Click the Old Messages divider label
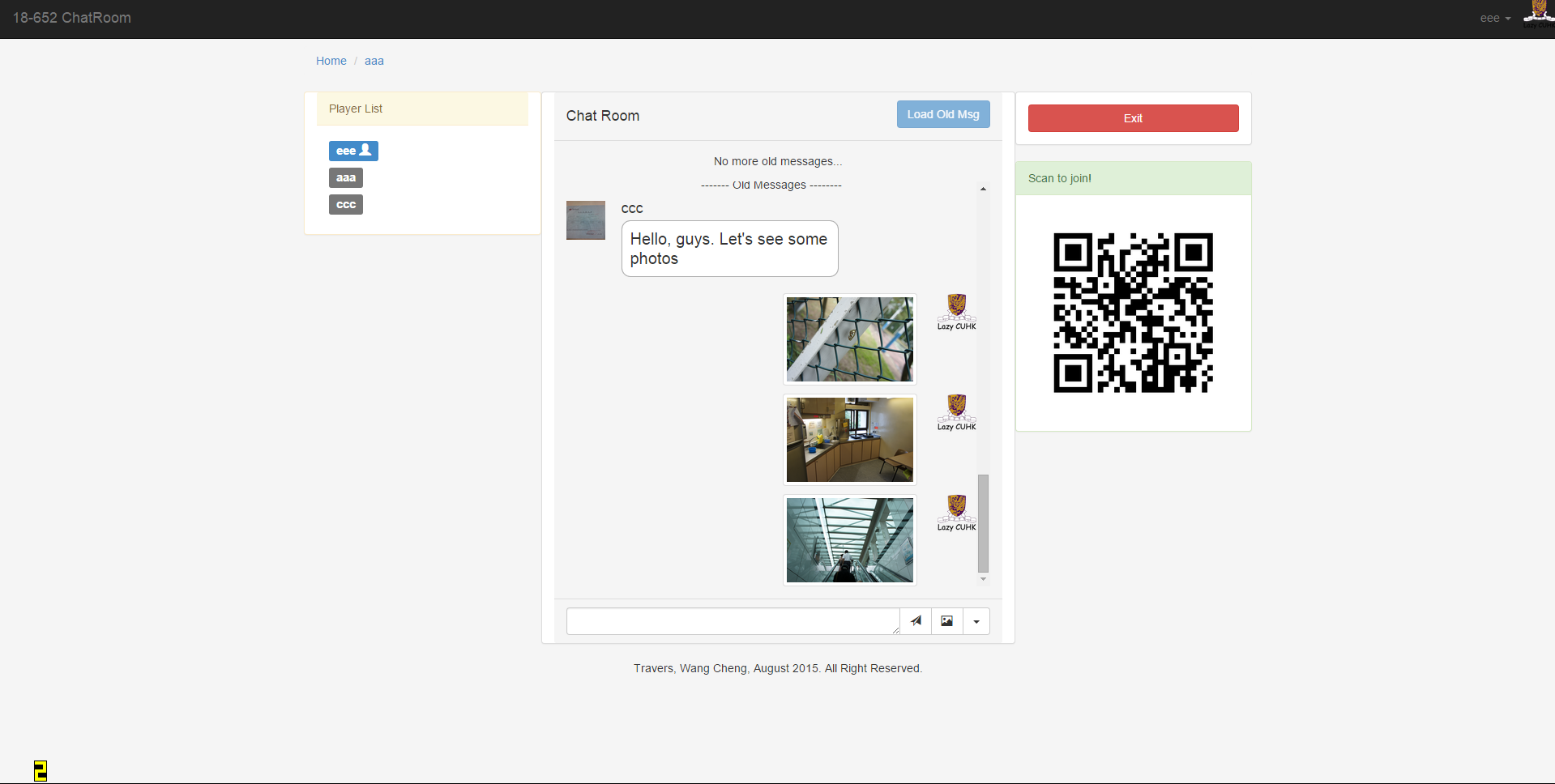This screenshot has width=1555, height=784. coord(771,185)
